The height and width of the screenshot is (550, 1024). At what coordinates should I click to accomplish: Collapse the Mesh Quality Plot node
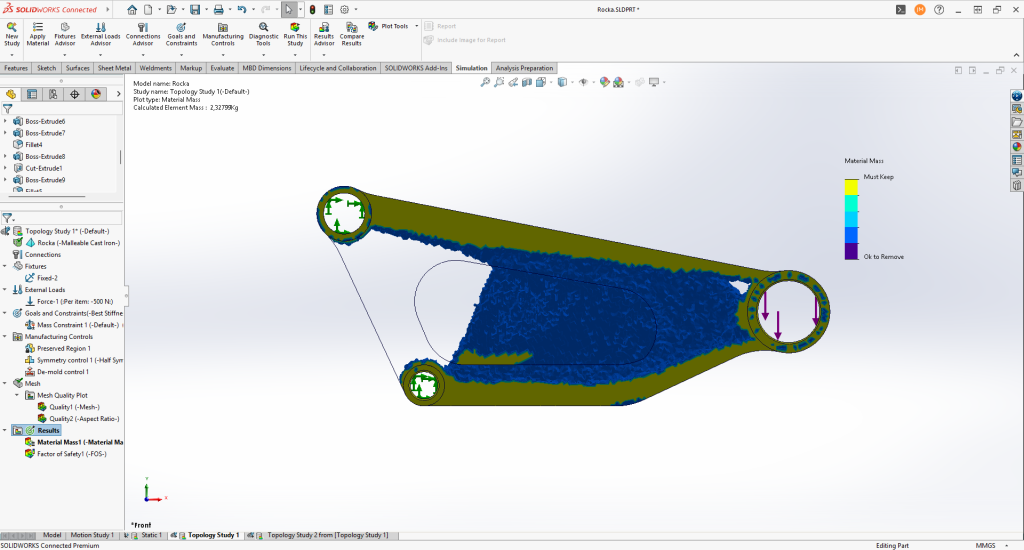click(x=17, y=396)
